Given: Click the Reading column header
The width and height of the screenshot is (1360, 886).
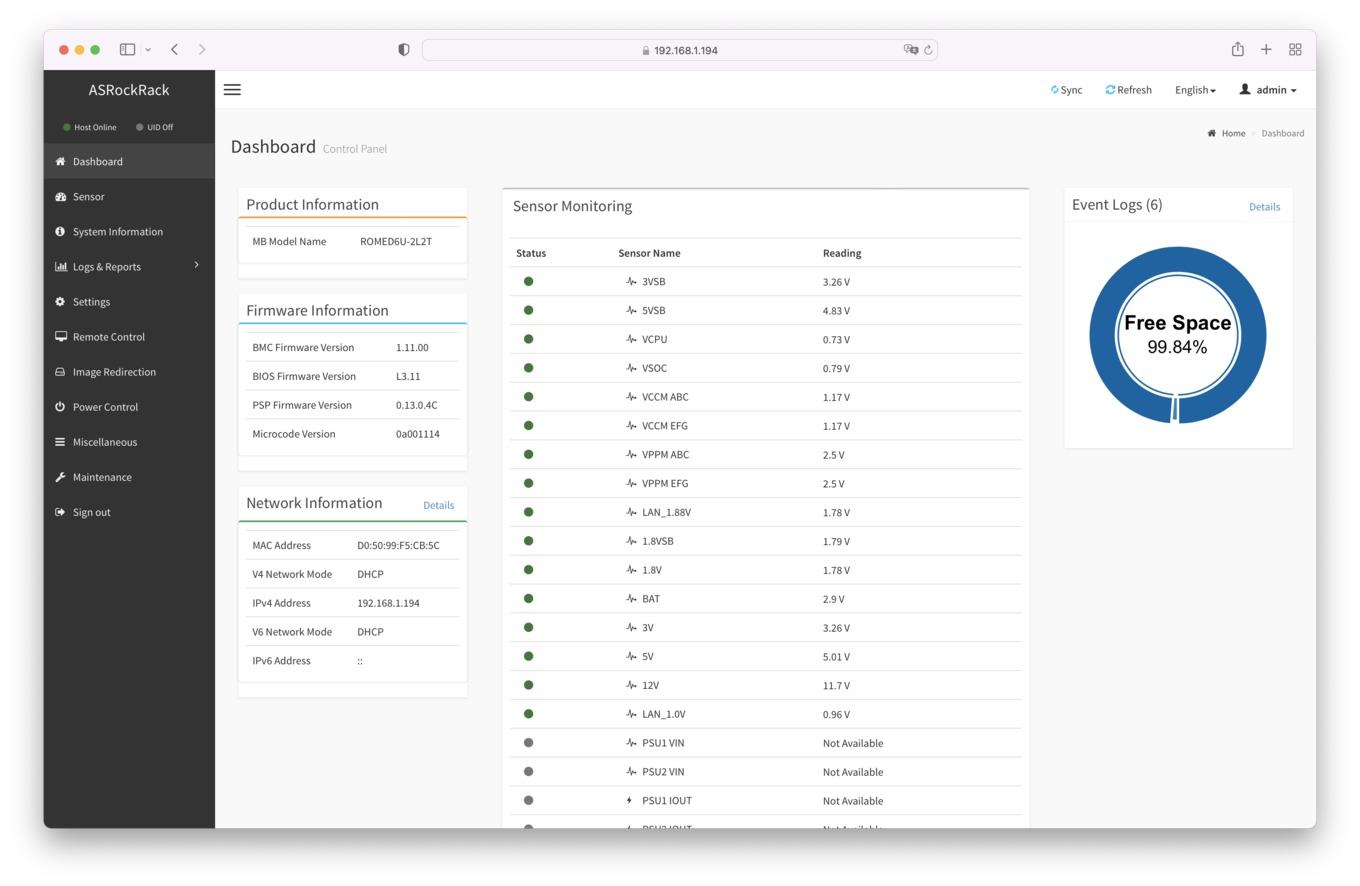Looking at the screenshot, I should point(842,253).
